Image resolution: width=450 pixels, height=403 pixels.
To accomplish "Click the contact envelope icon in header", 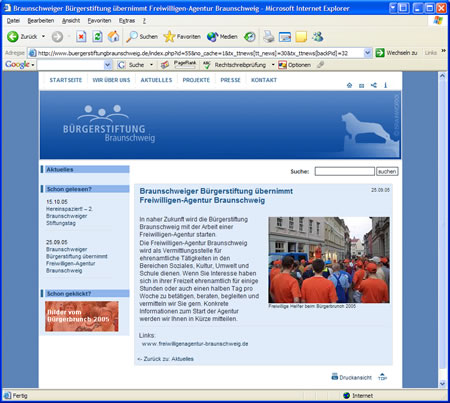I will coord(361,86).
